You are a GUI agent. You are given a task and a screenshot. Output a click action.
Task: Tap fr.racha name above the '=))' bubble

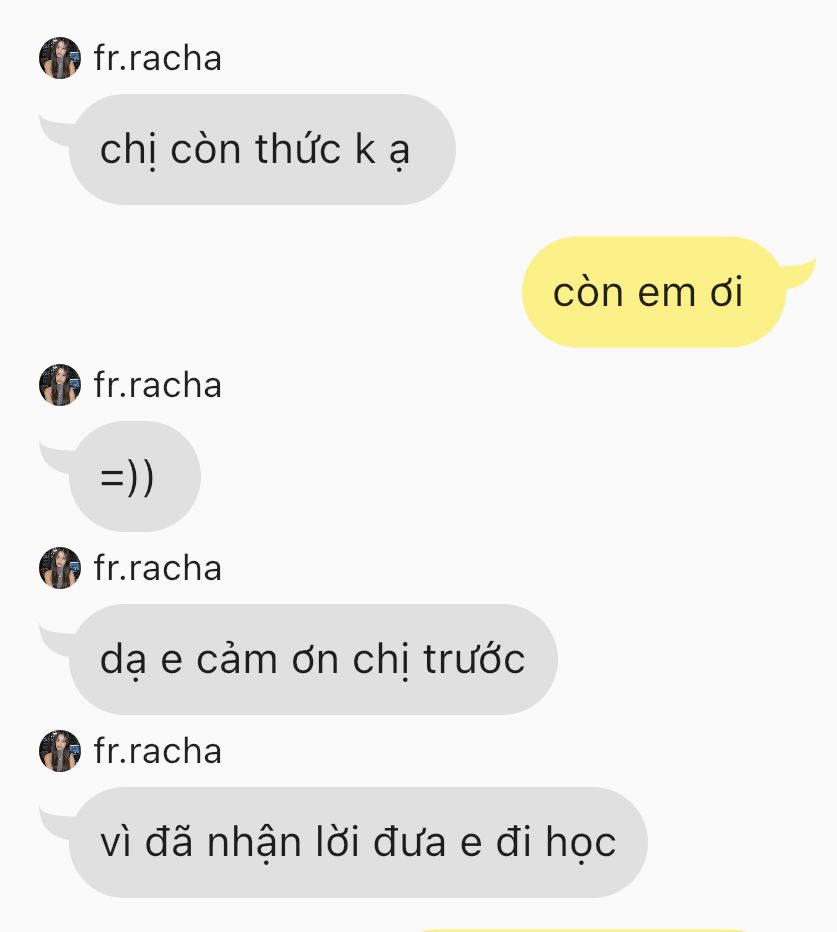(x=158, y=385)
